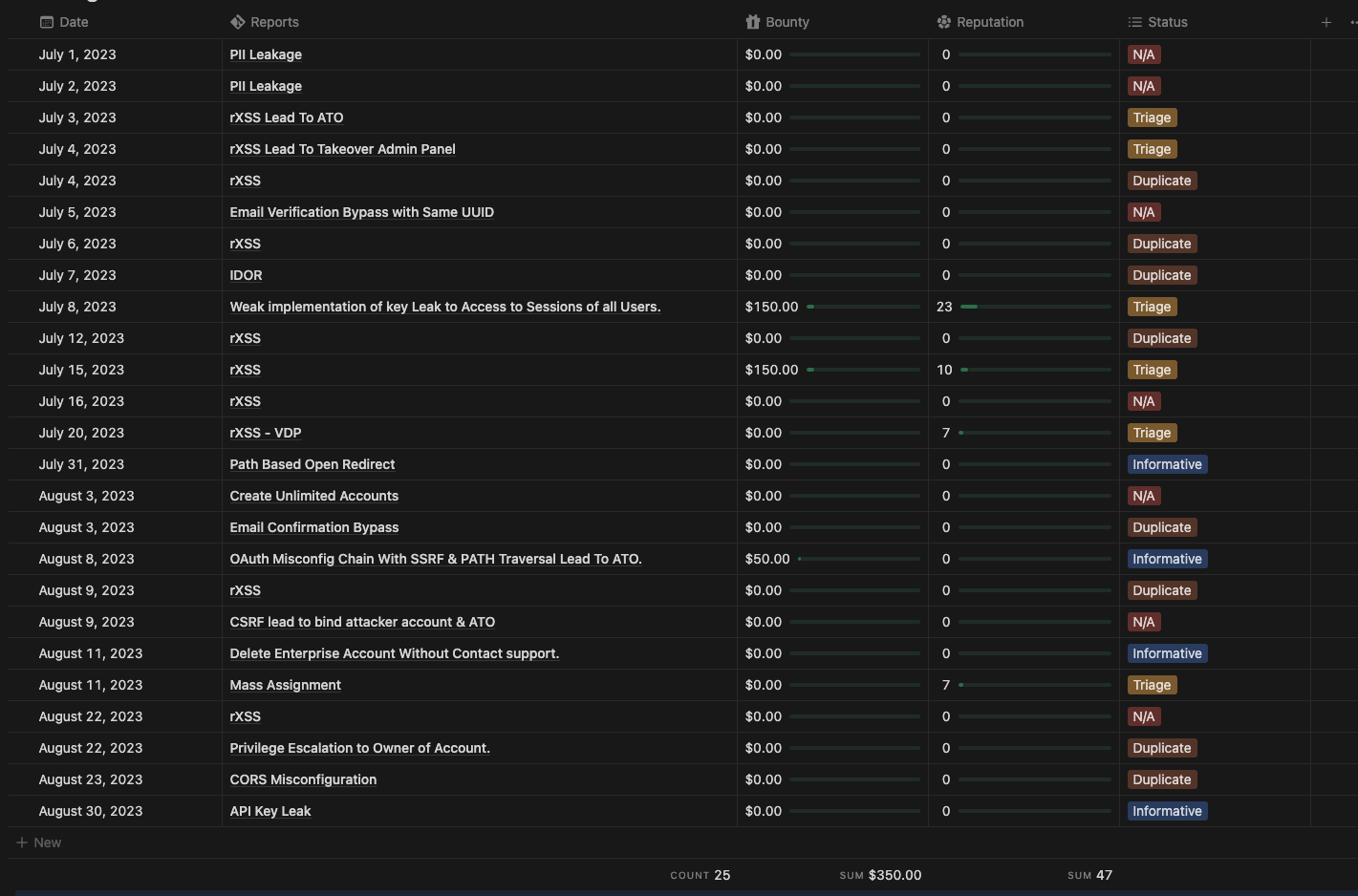Open the CORS Misconfiguration report
This screenshot has width=1358, height=896.
(303, 779)
